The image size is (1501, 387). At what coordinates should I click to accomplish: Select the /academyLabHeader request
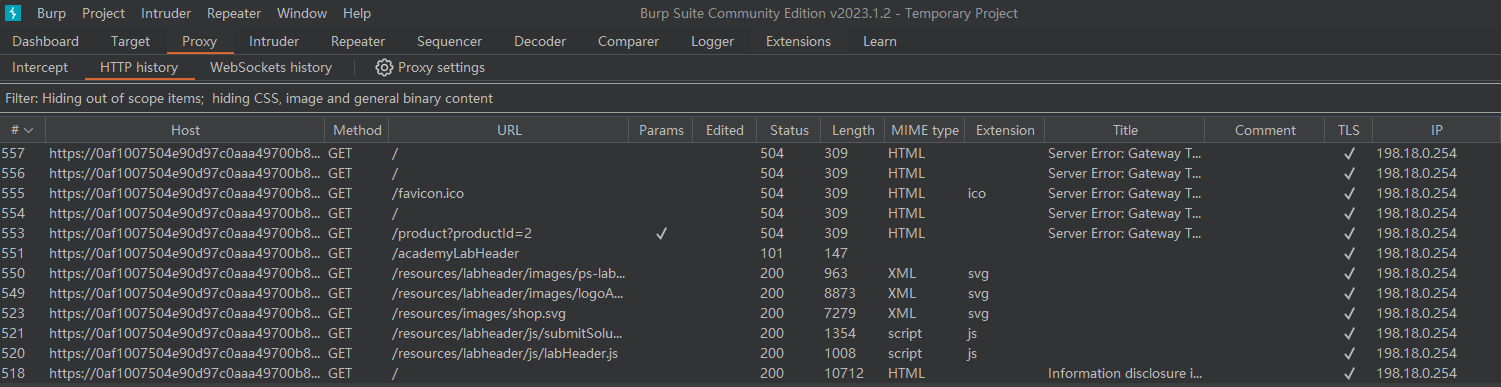[455, 253]
